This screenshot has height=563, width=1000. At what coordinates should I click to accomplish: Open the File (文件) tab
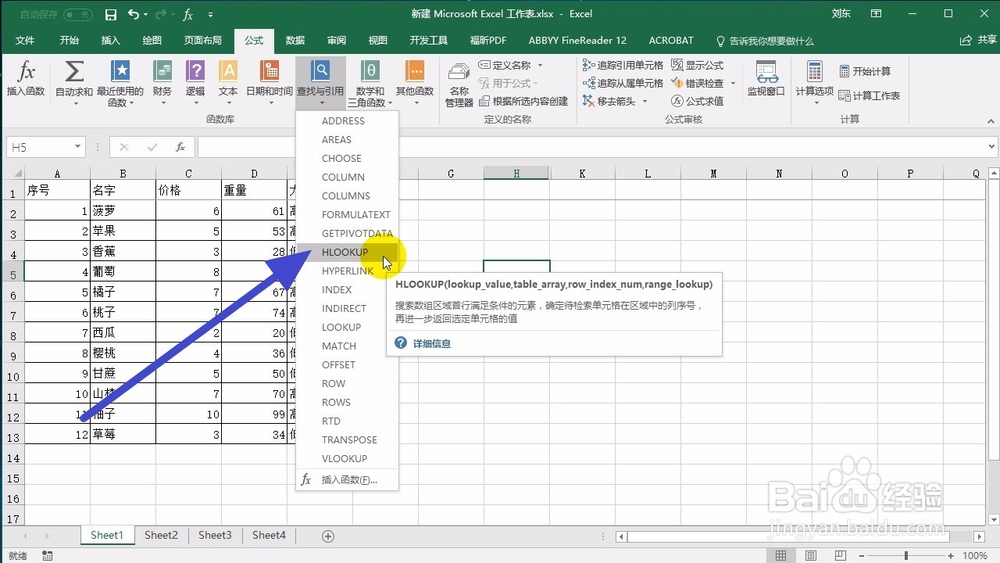pyautogui.click(x=25, y=40)
